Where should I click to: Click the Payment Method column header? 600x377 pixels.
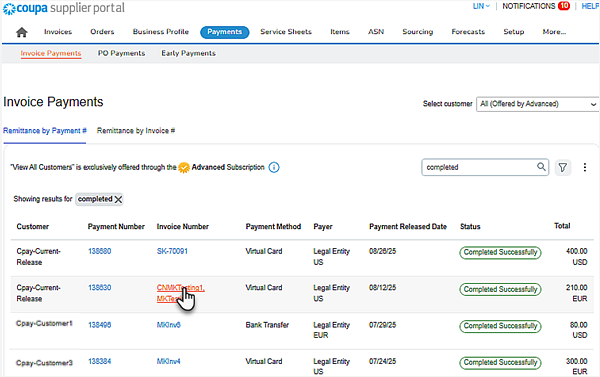point(273,227)
